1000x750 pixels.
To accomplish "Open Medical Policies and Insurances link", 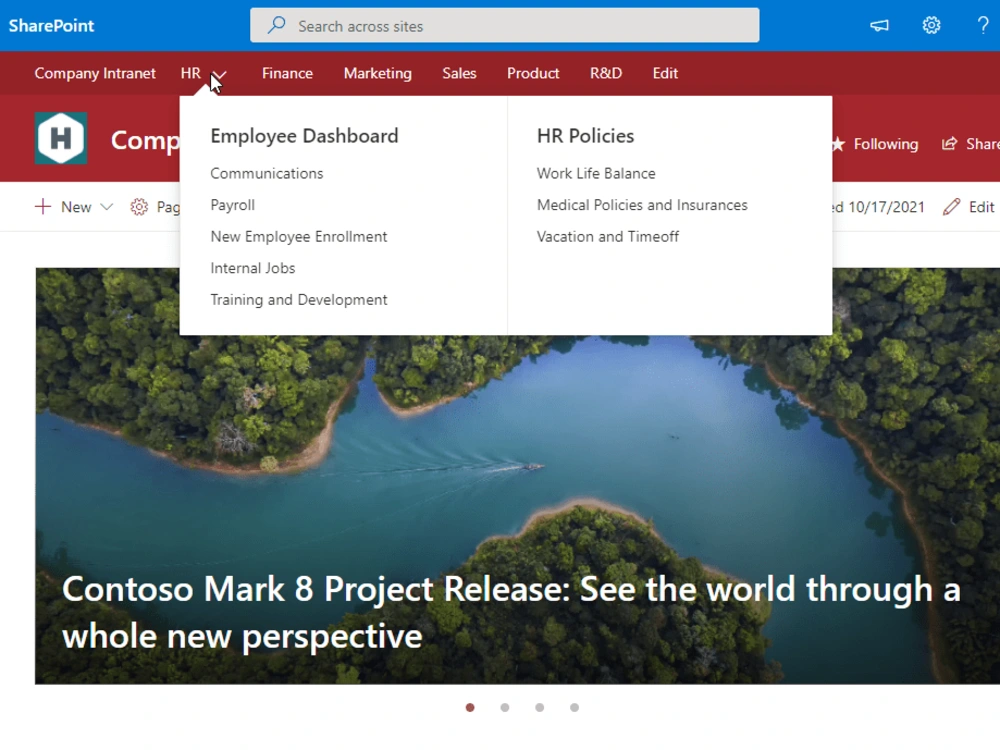I will [642, 205].
